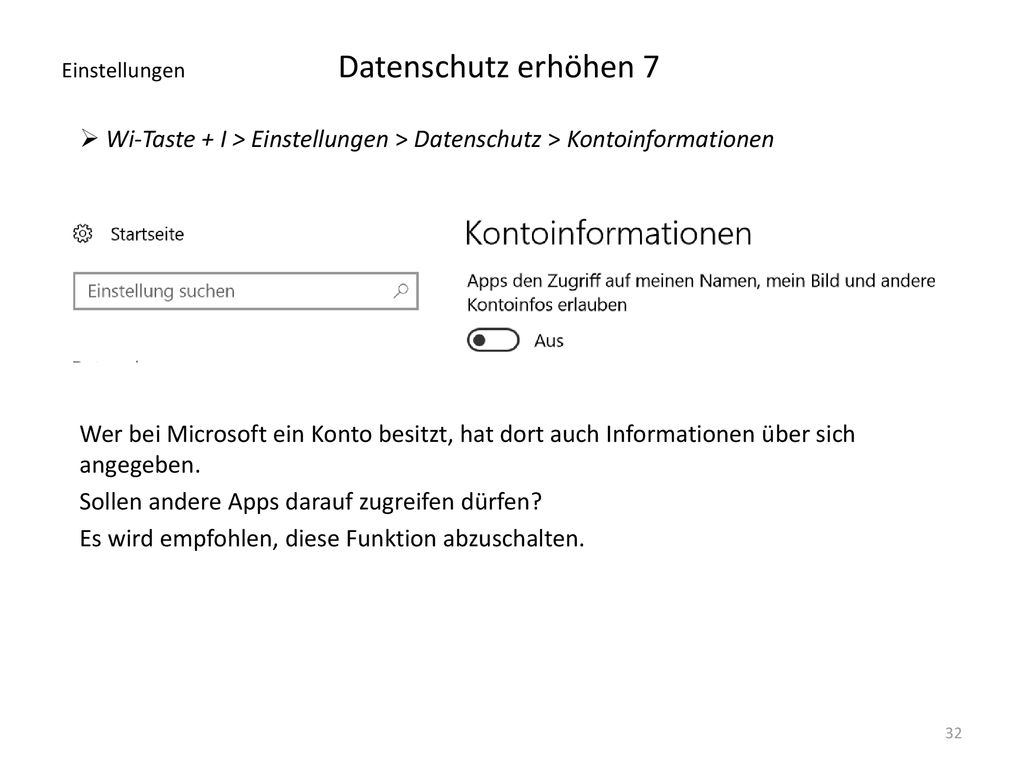Click the paragraph starting Wer bei Microsoft

tap(467, 449)
